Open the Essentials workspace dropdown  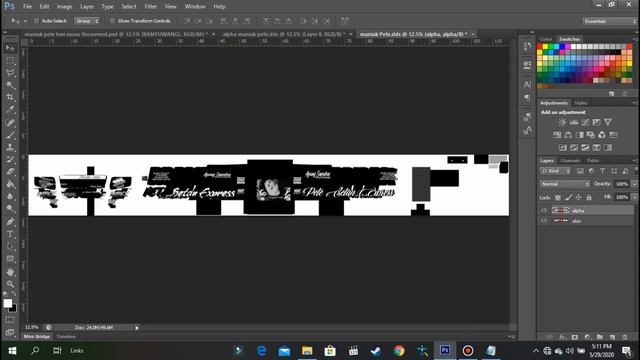point(609,21)
